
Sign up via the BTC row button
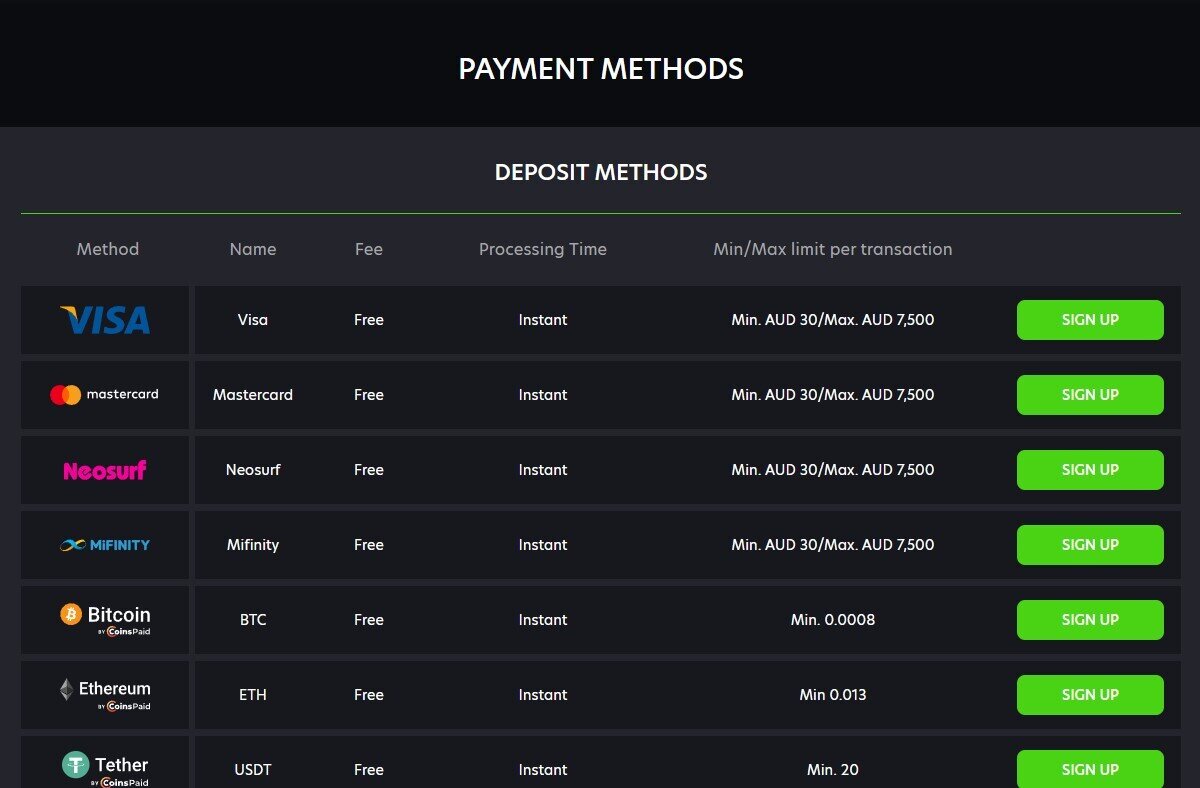1090,620
